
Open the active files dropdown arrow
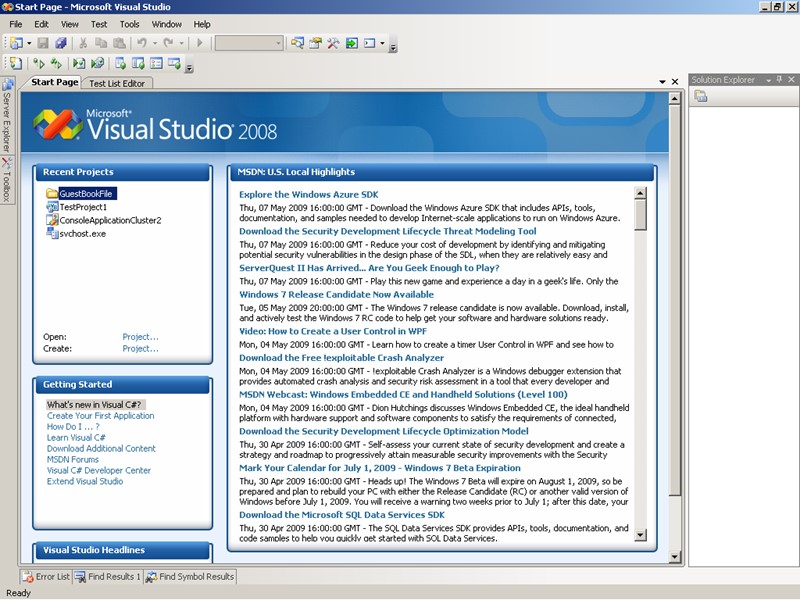coord(662,82)
